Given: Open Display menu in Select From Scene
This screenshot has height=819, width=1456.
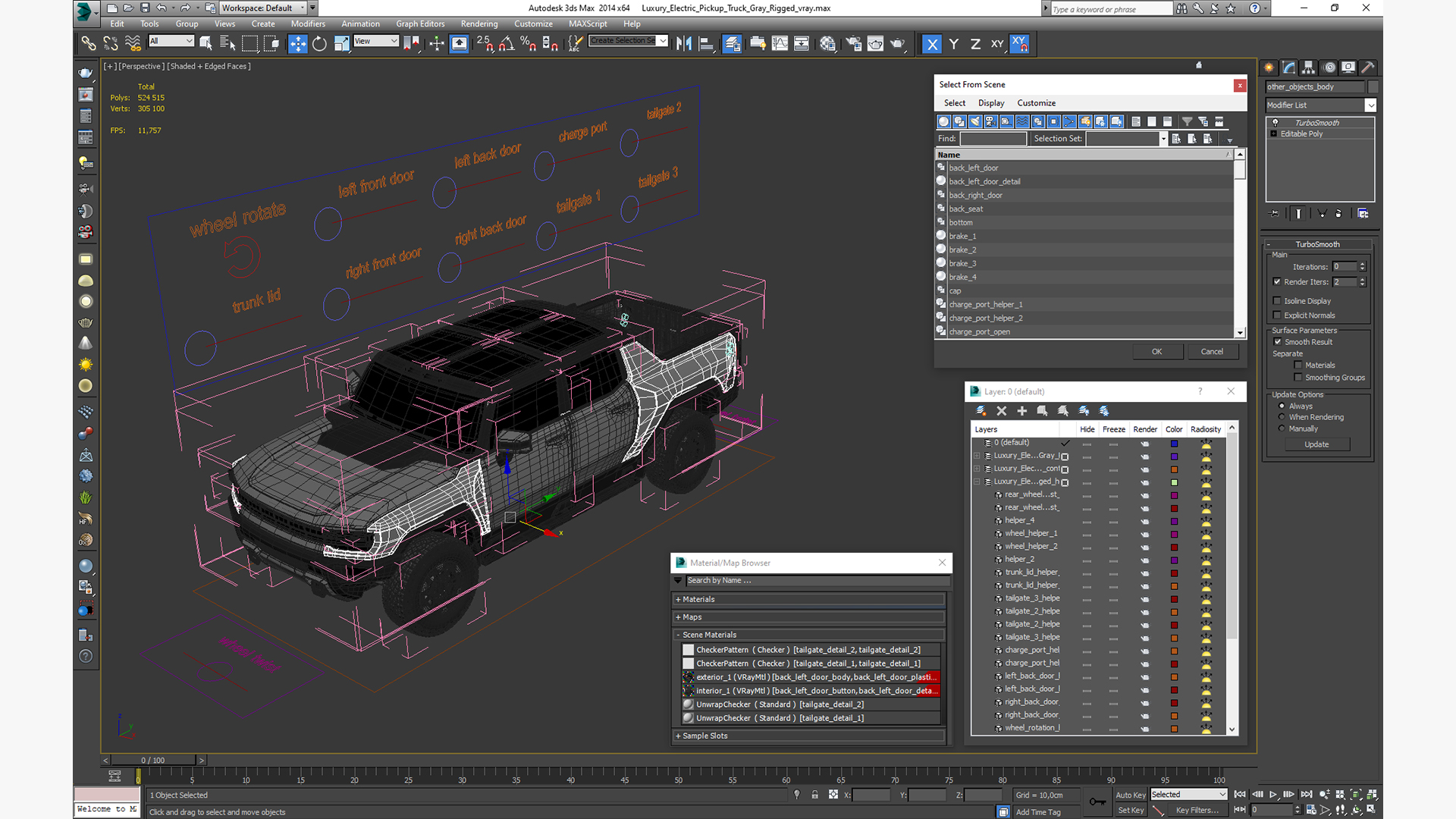Looking at the screenshot, I should (x=991, y=103).
